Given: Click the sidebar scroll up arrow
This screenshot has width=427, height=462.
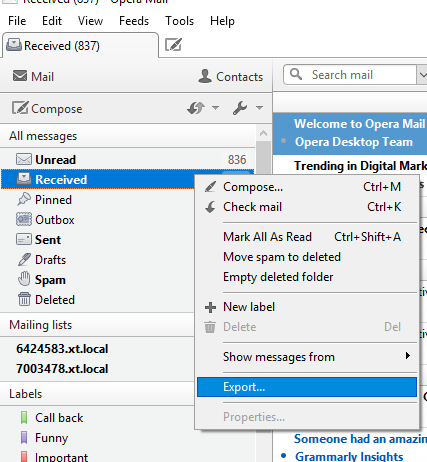Looking at the screenshot, I should tap(263, 134).
